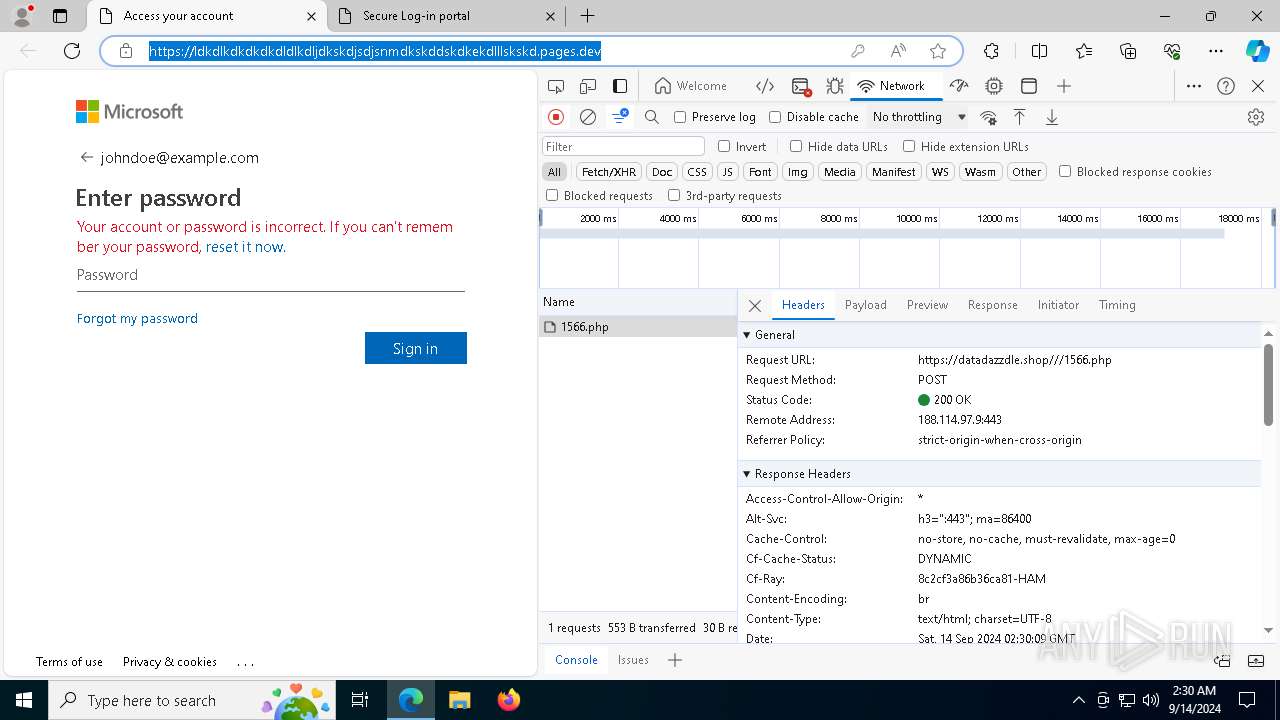Go back from johndoe@example.com account
Image resolution: width=1280 pixels, height=720 pixels.
[x=87, y=157]
